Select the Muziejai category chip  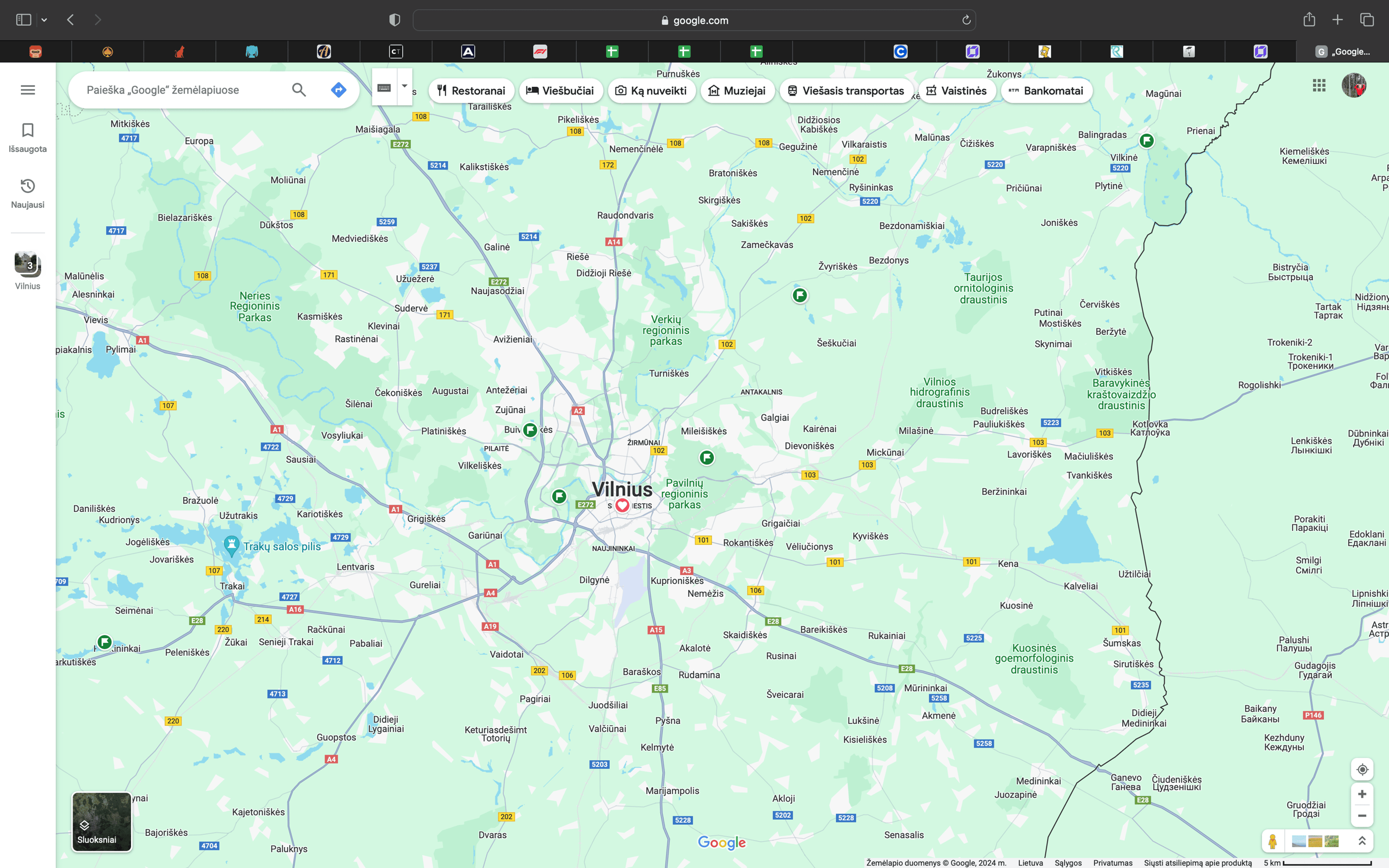click(737, 91)
